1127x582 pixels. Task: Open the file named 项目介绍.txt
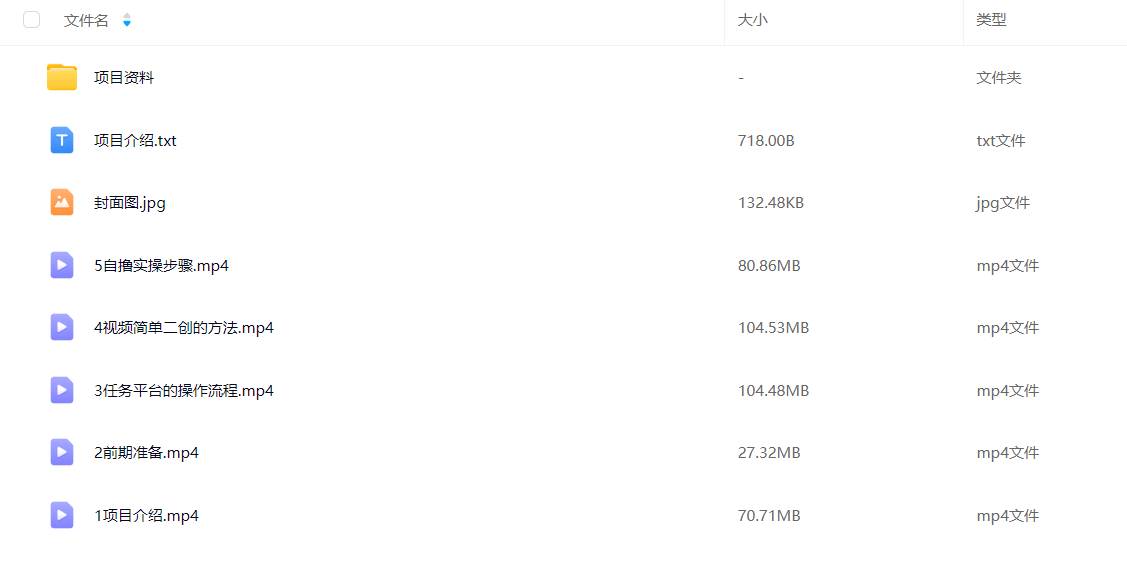tap(135, 140)
